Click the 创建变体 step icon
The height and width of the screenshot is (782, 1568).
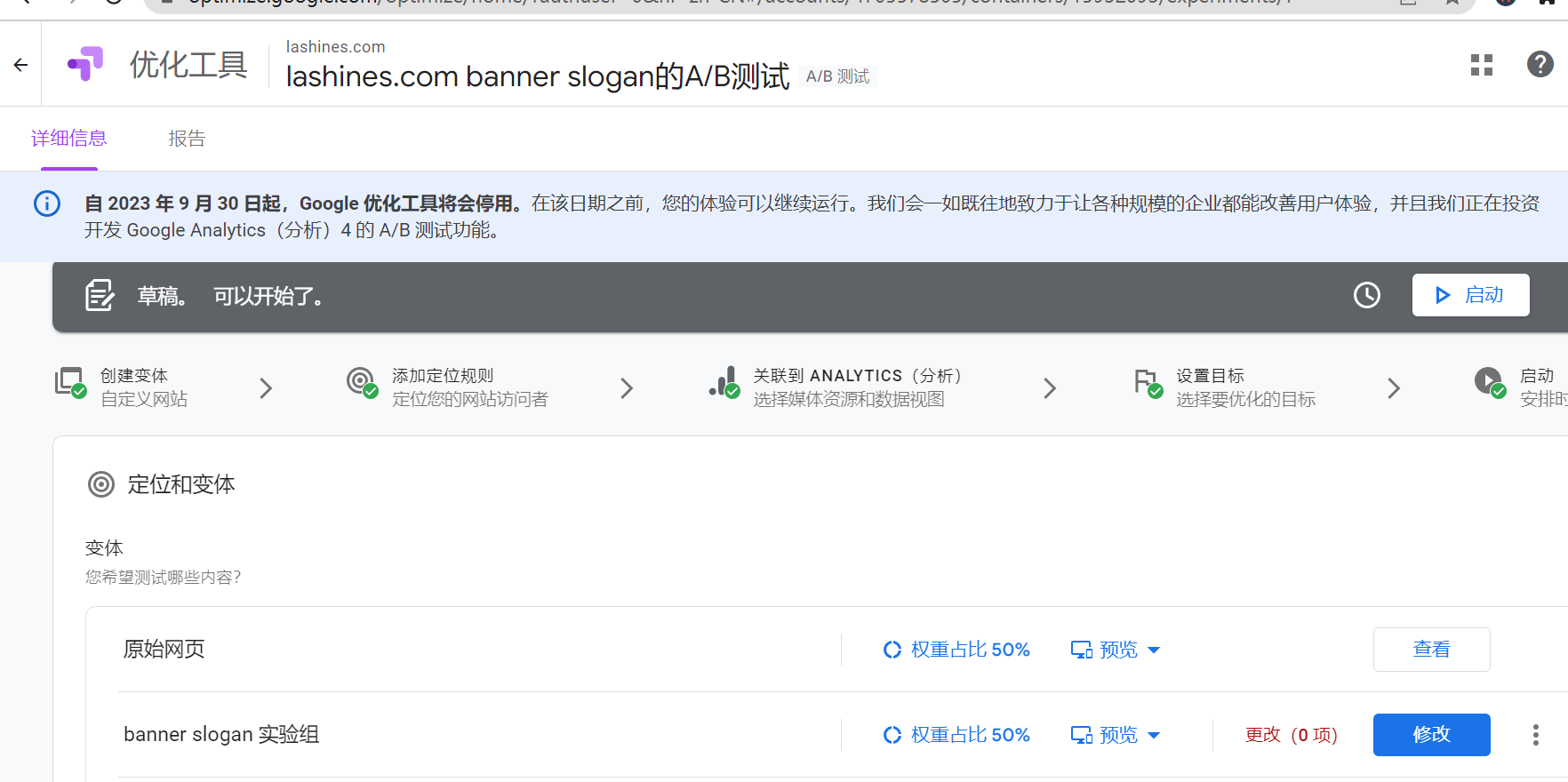tap(70, 382)
